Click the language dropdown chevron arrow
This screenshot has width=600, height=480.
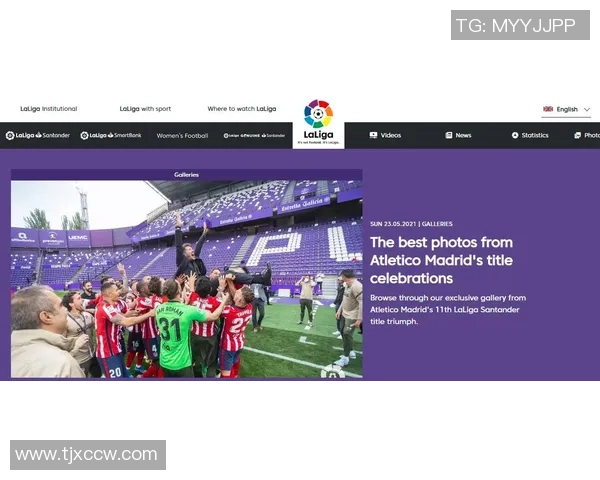tap(586, 109)
